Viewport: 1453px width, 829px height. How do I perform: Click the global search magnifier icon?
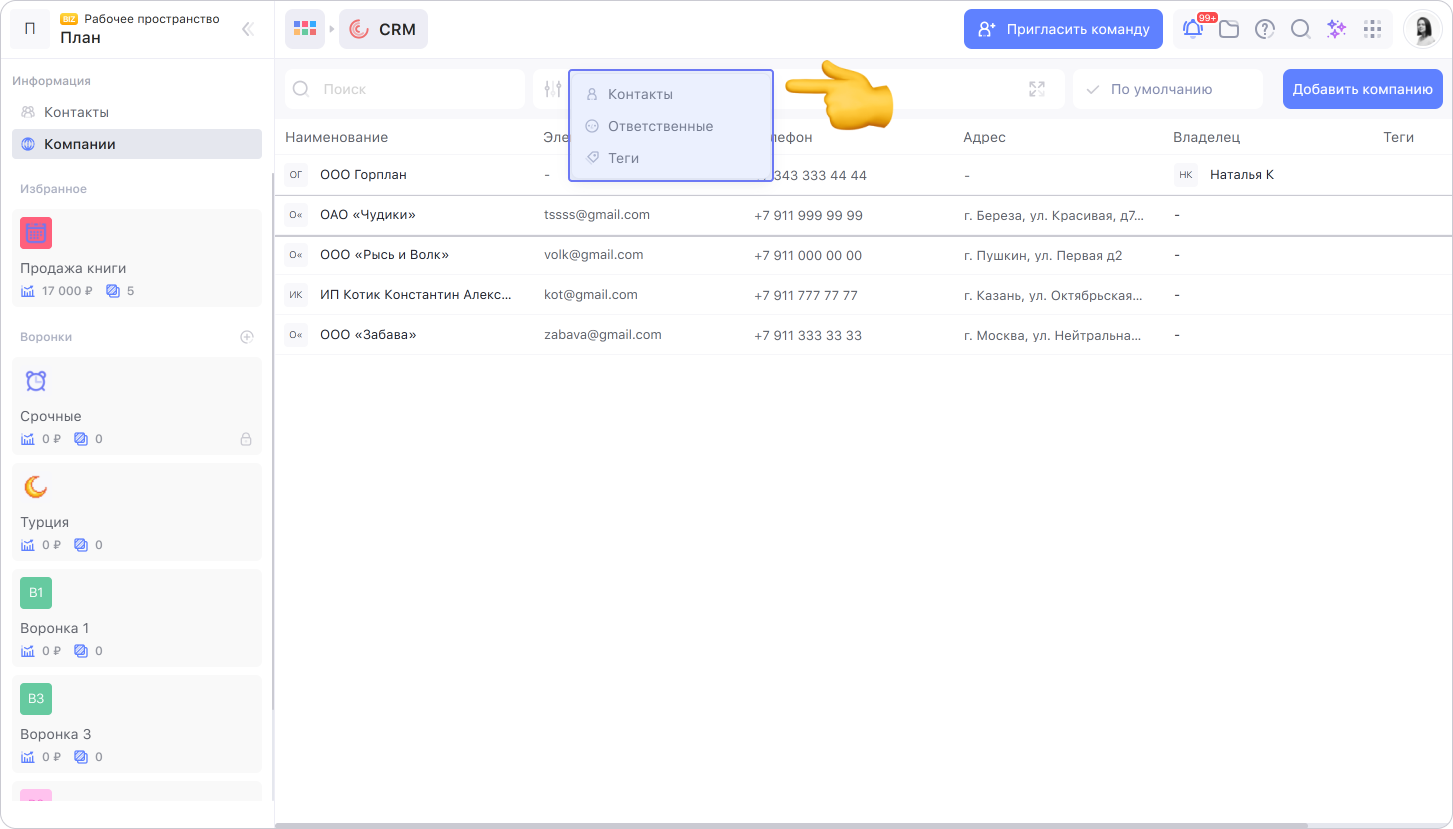tap(1300, 29)
